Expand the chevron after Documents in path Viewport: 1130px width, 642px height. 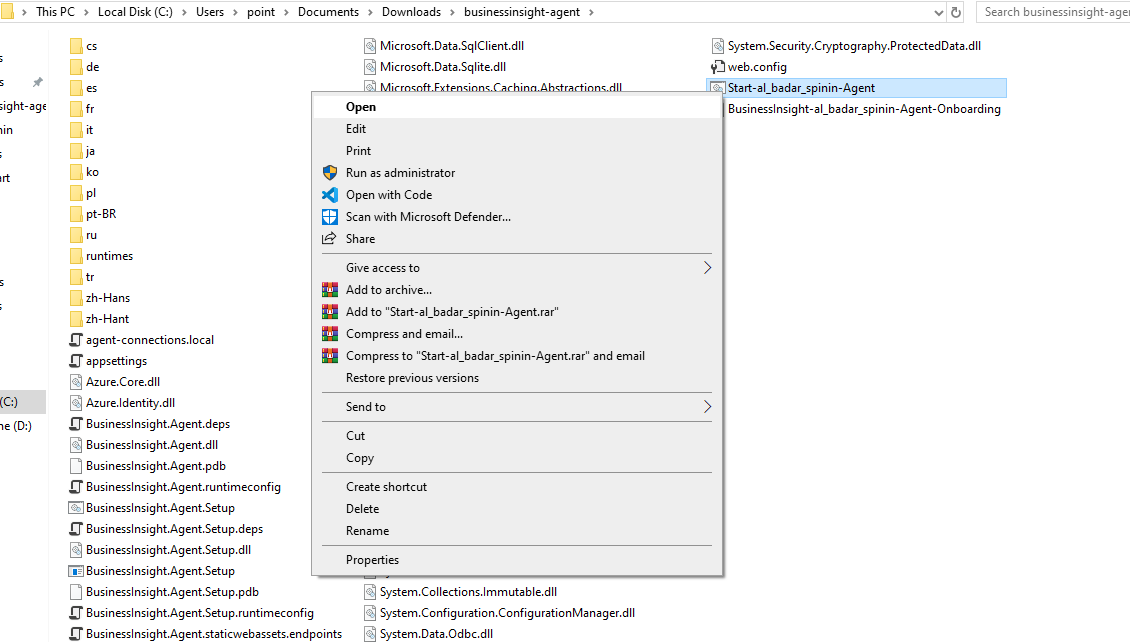[370, 12]
